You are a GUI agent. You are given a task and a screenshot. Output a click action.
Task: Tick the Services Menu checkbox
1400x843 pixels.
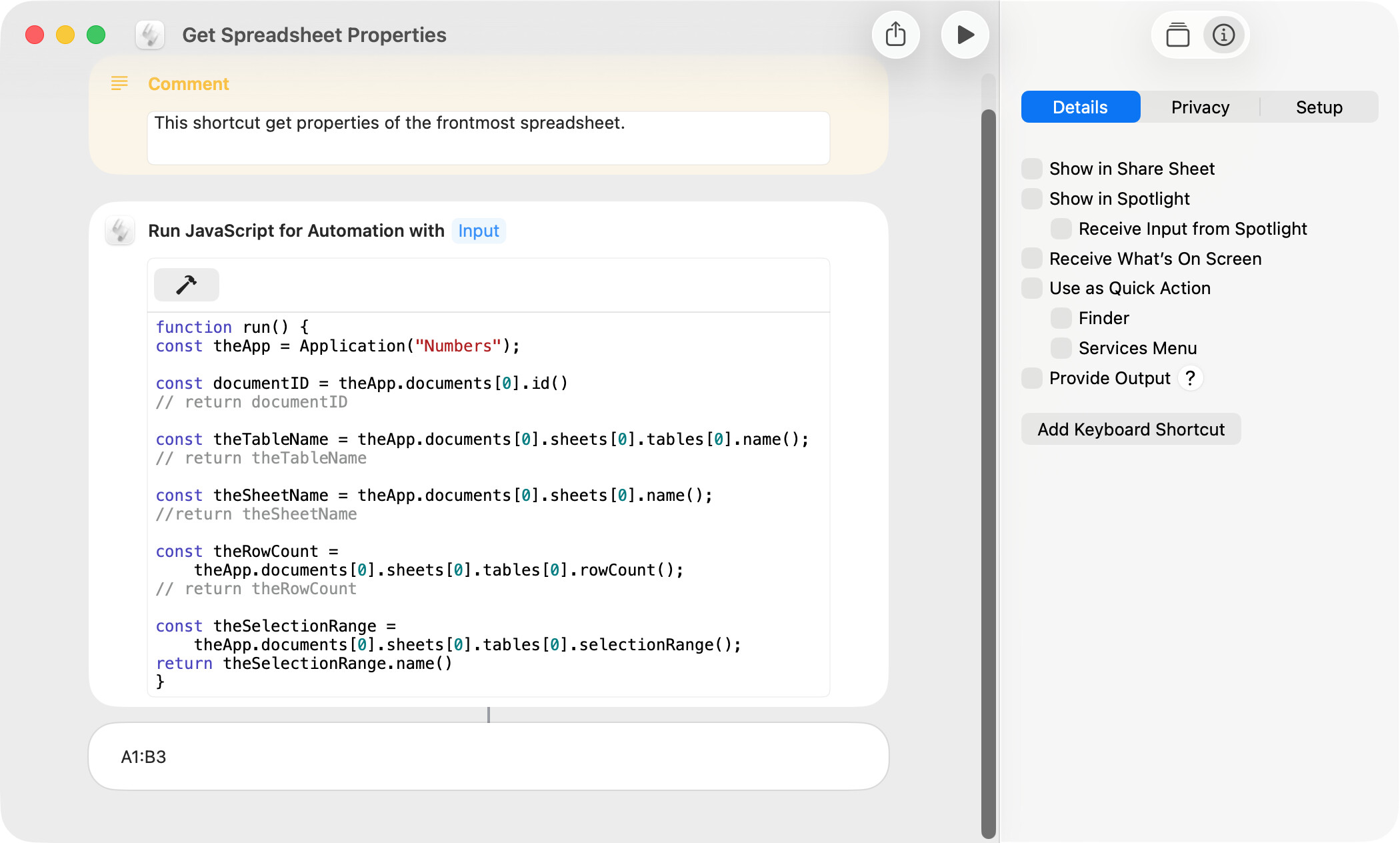click(x=1061, y=348)
